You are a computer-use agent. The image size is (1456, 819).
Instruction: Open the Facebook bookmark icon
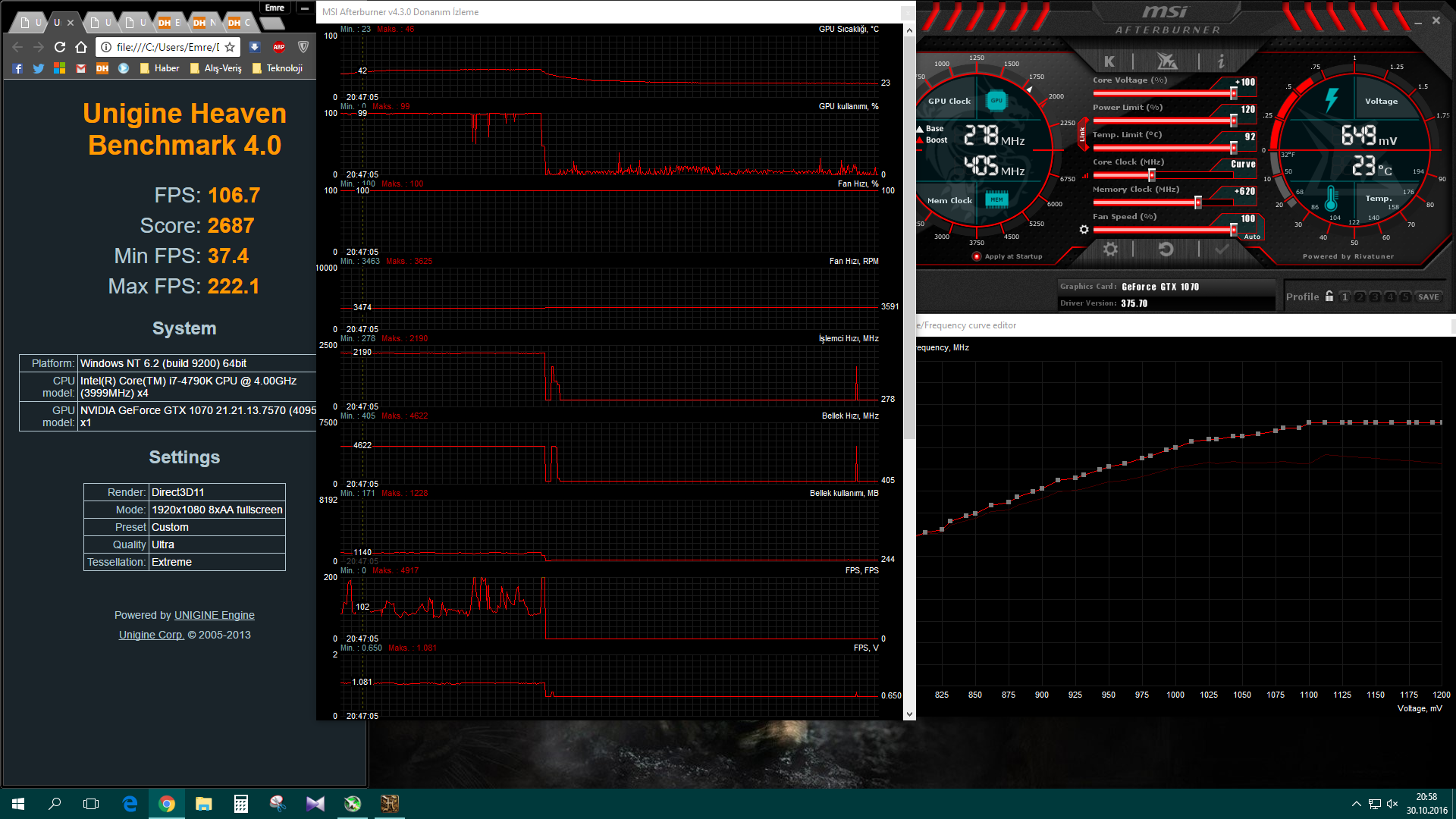point(17,68)
